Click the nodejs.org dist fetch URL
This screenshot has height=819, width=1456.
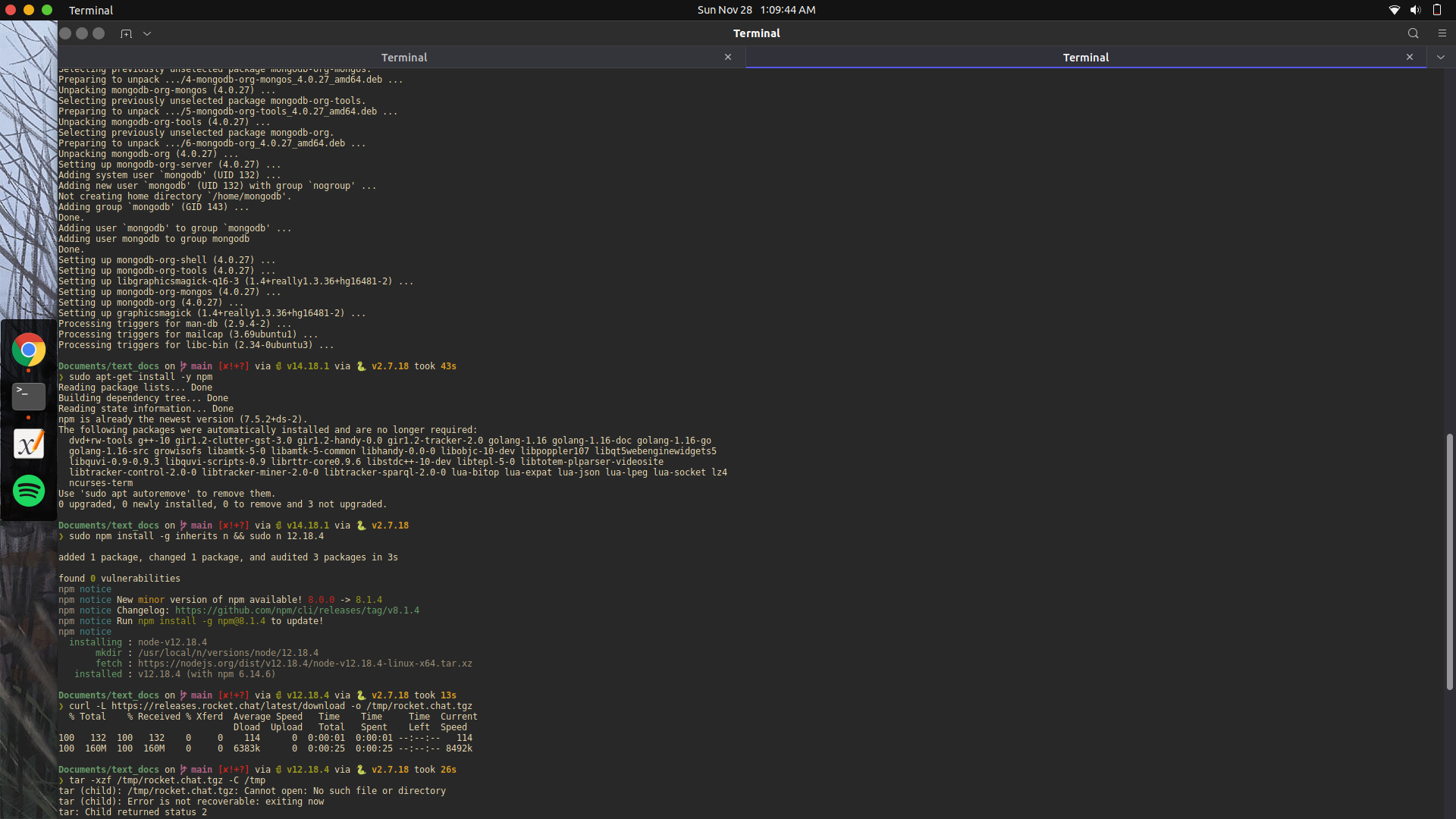[x=305, y=664]
